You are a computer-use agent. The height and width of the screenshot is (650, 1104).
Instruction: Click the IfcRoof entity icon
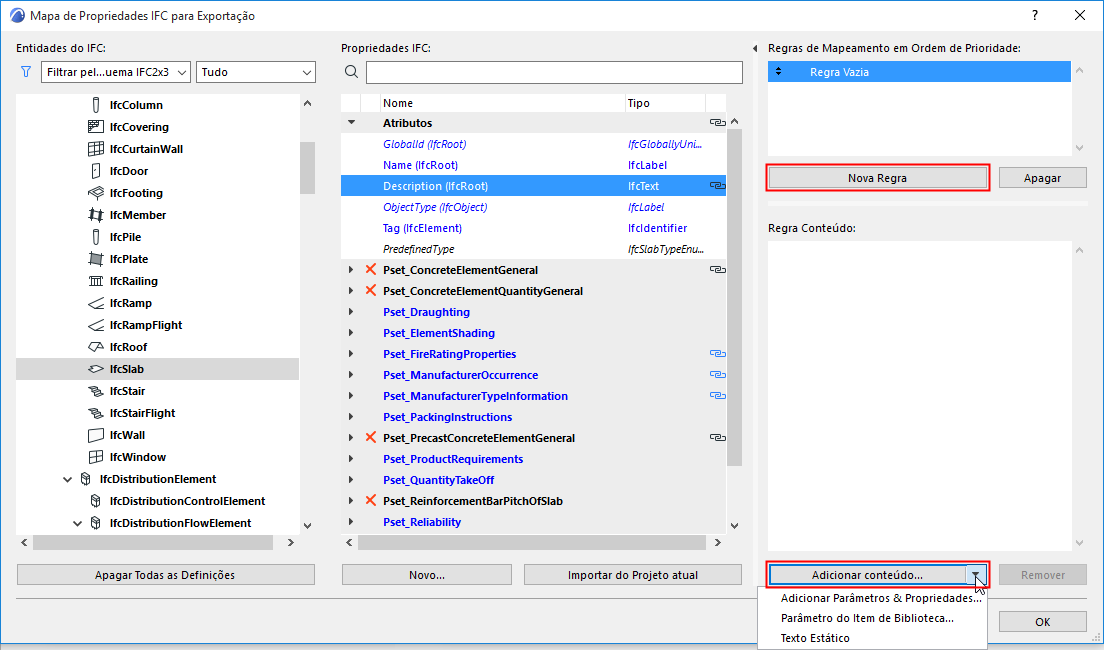tap(96, 346)
